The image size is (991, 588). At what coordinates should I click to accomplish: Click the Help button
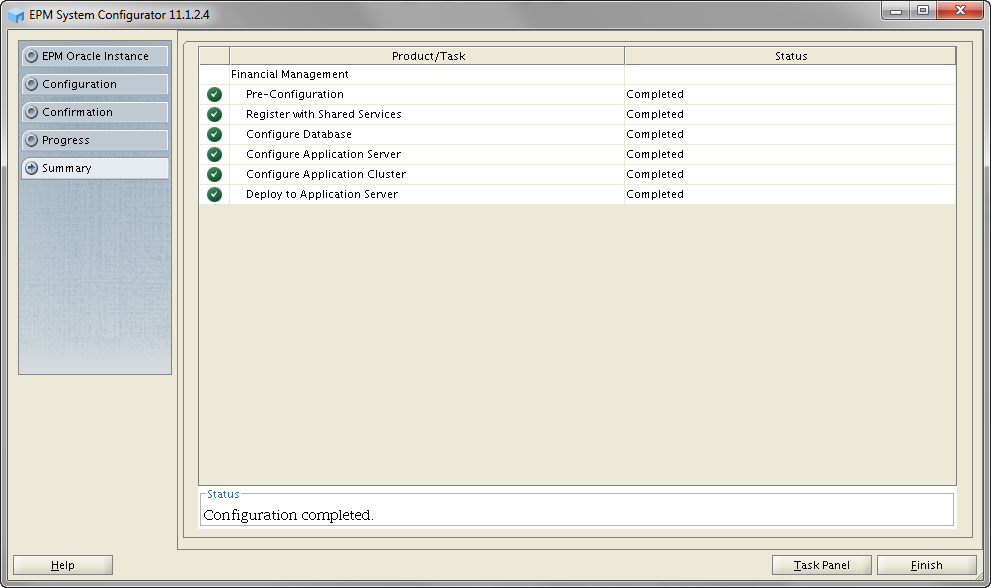(x=63, y=565)
